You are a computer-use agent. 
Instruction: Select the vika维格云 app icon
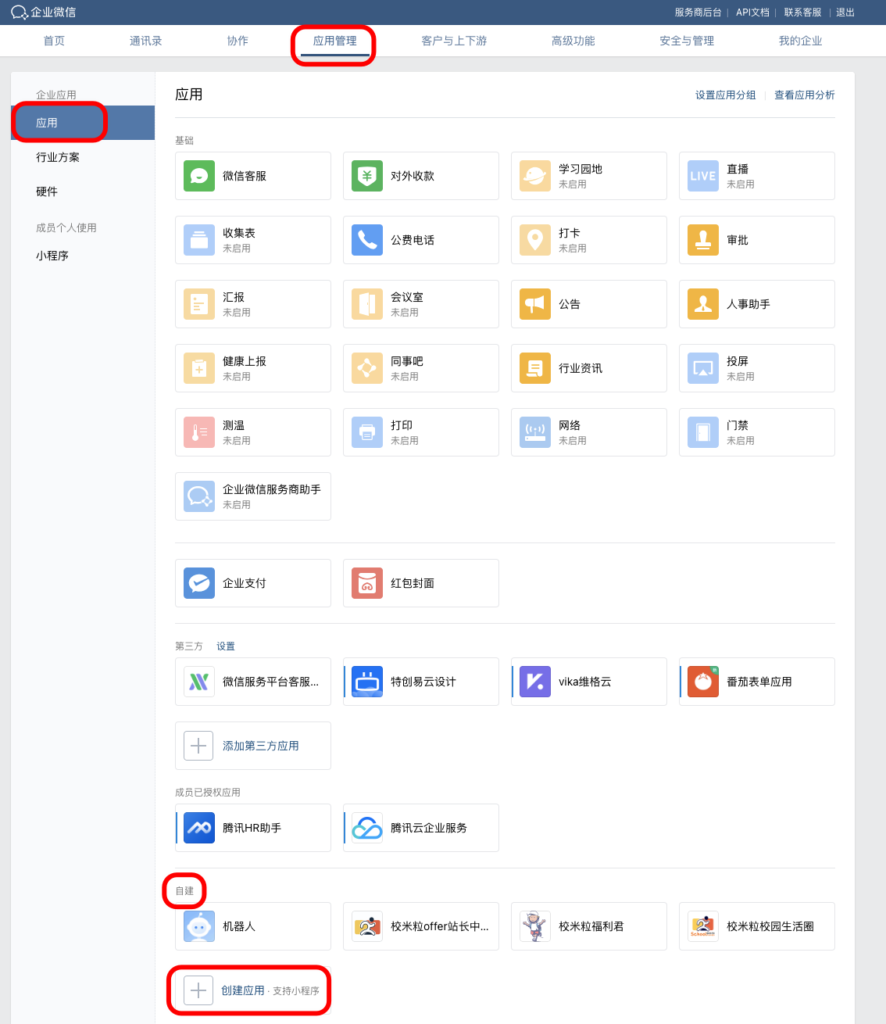(x=535, y=682)
